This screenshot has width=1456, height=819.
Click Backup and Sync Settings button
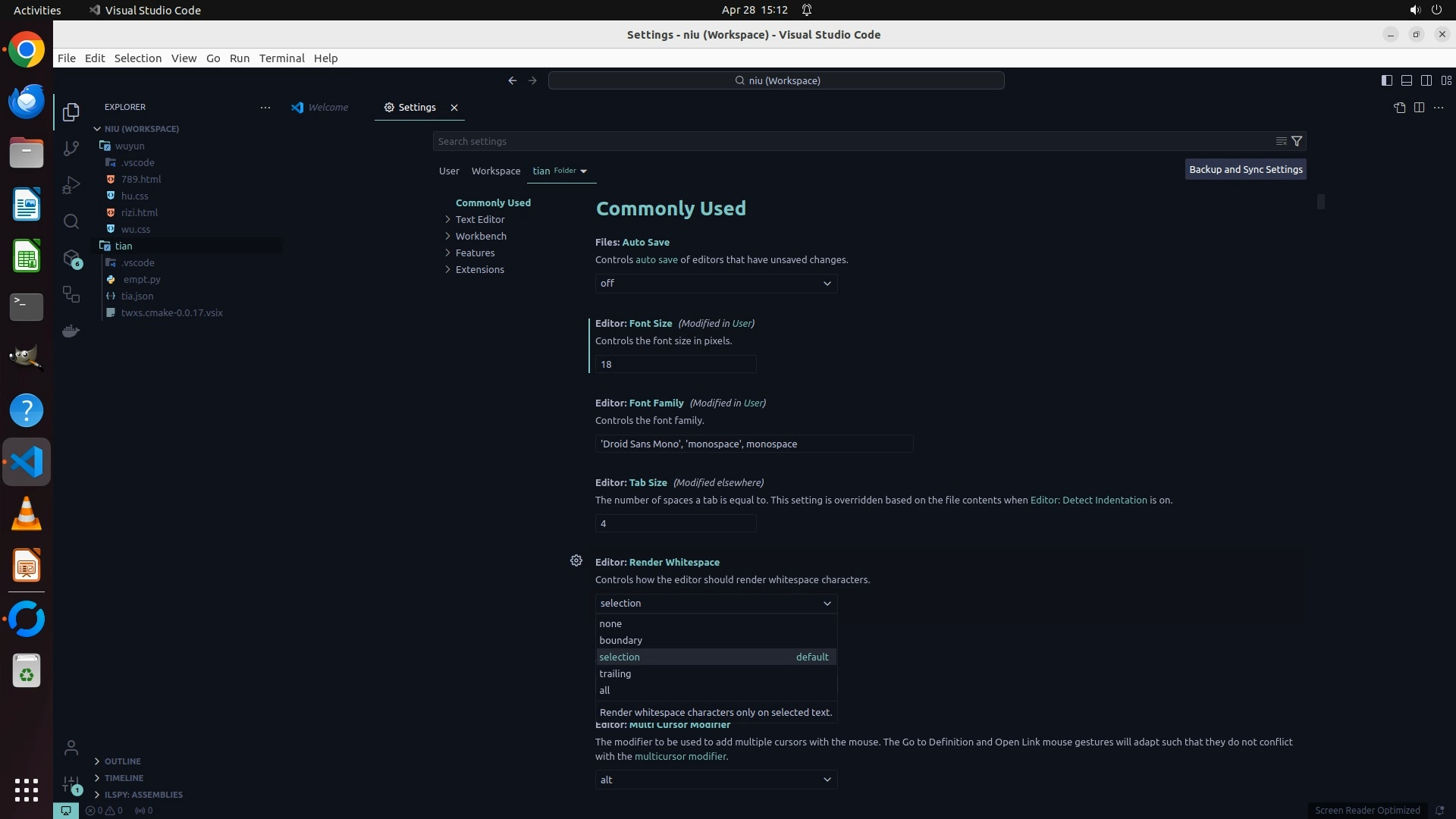pyautogui.click(x=1245, y=170)
